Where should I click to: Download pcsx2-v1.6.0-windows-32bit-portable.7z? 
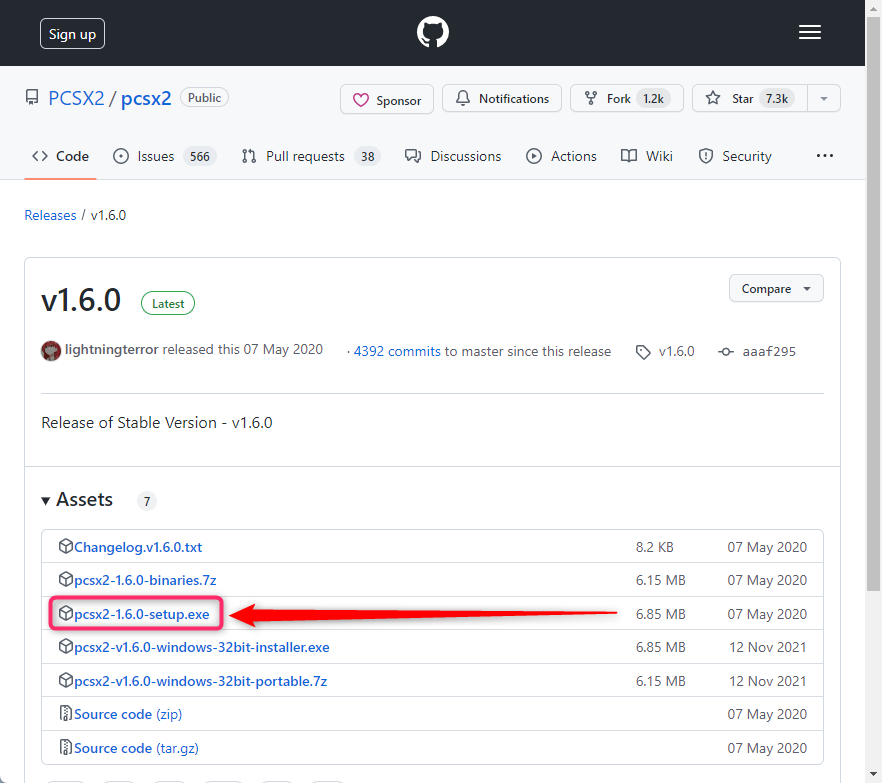200,681
